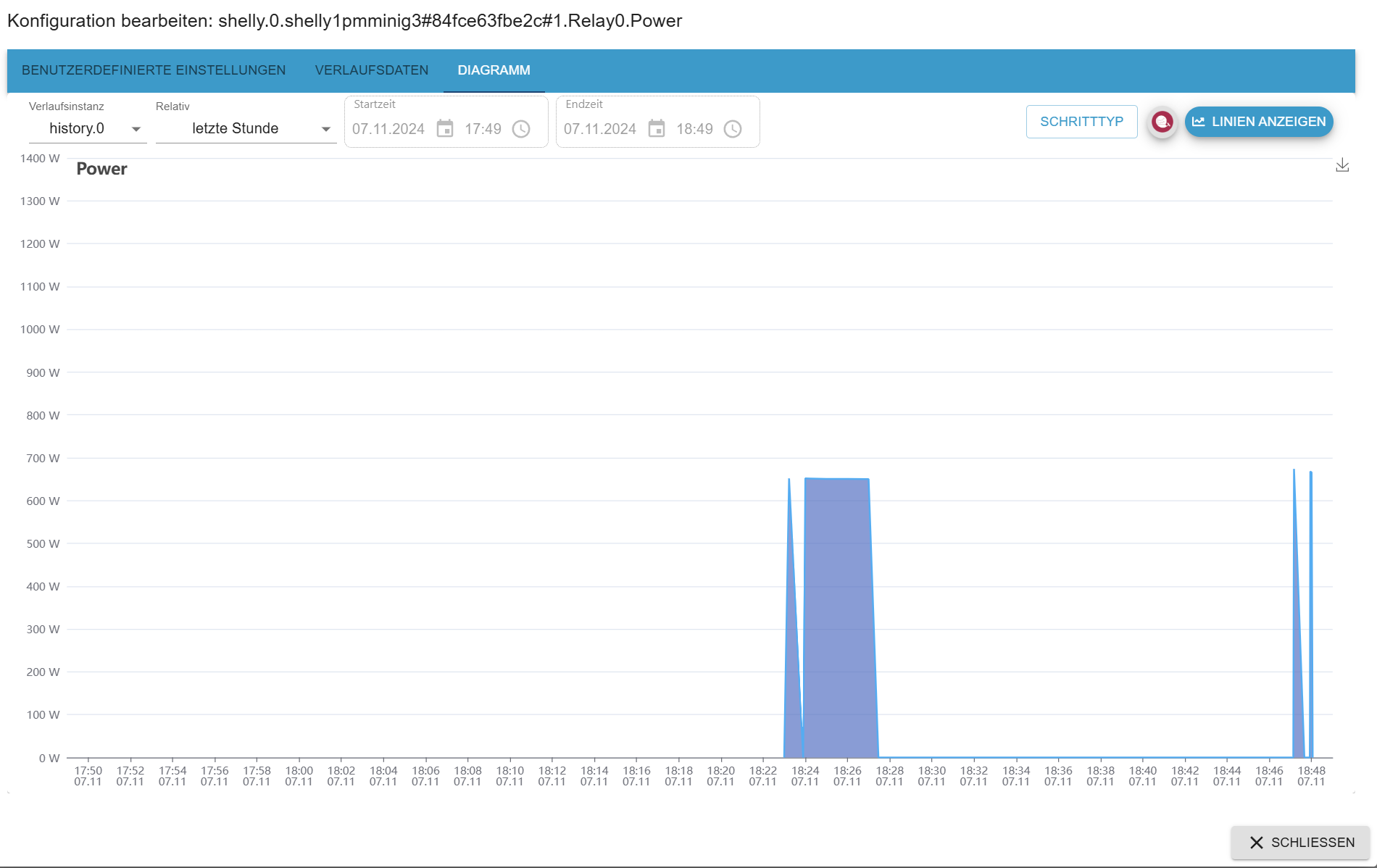This screenshot has width=1377, height=868.
Task: Open the end date calendar picker
Action: 657,129
